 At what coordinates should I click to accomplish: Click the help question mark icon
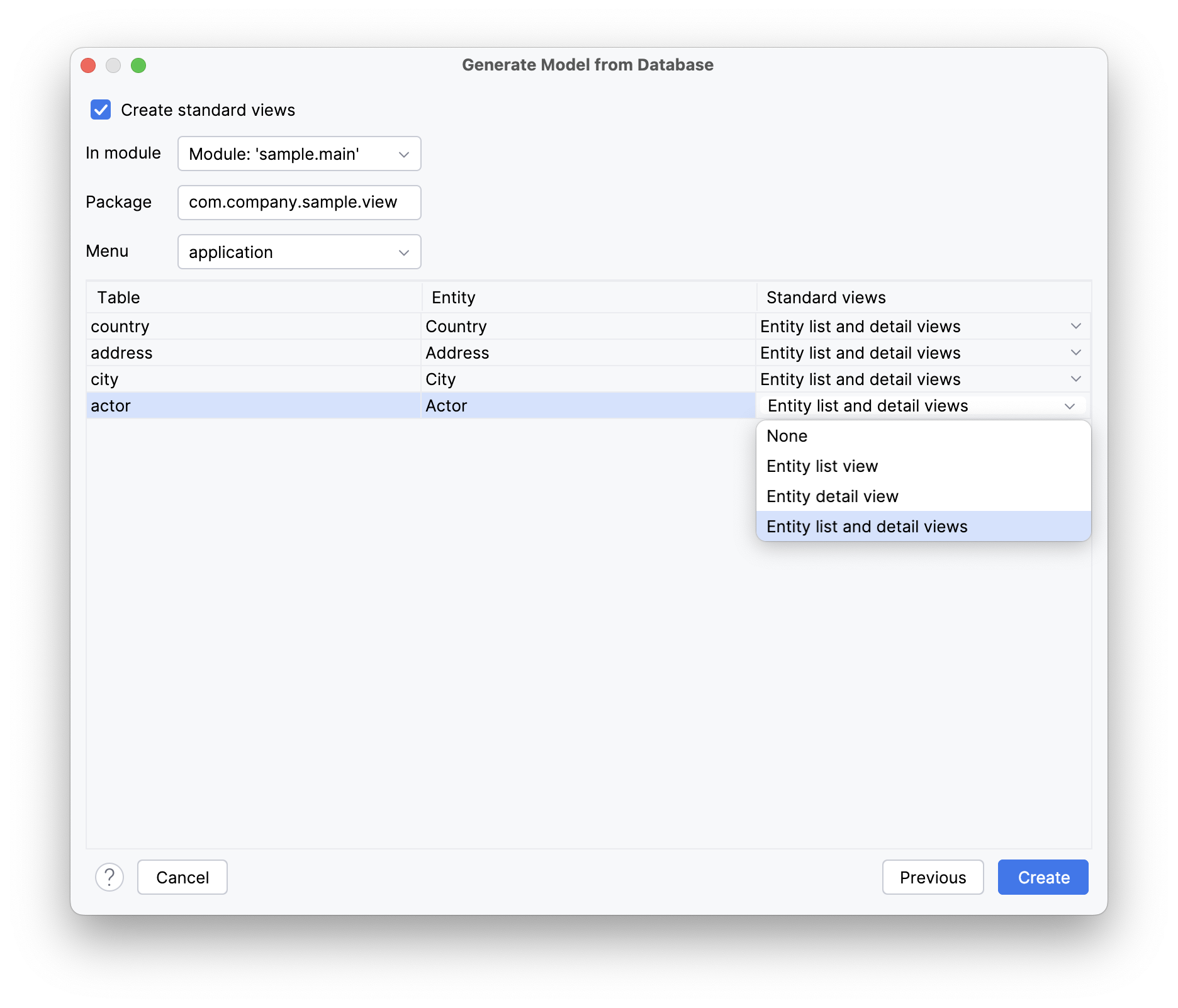[110, 877]
